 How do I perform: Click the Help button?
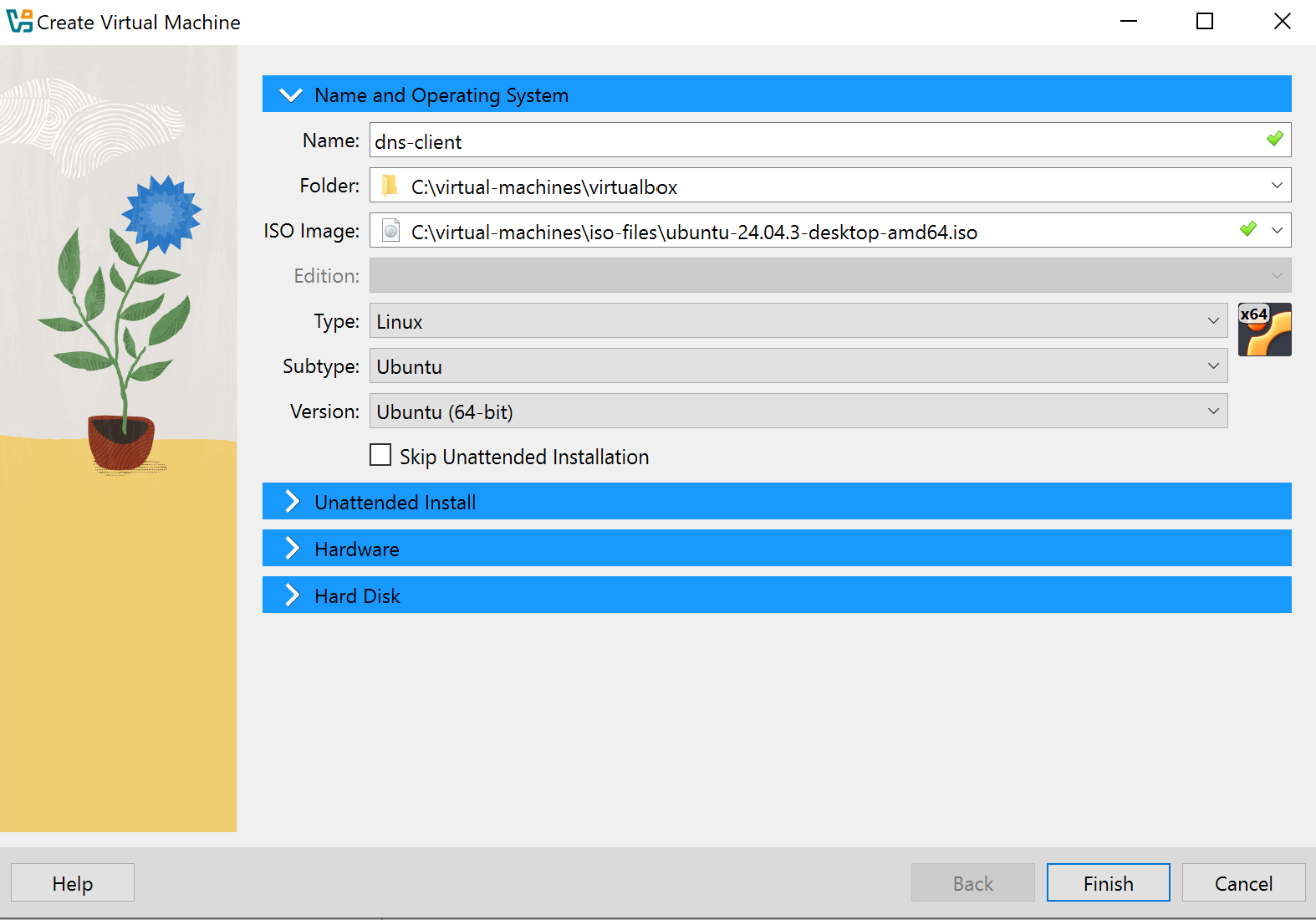click(73, 883)
